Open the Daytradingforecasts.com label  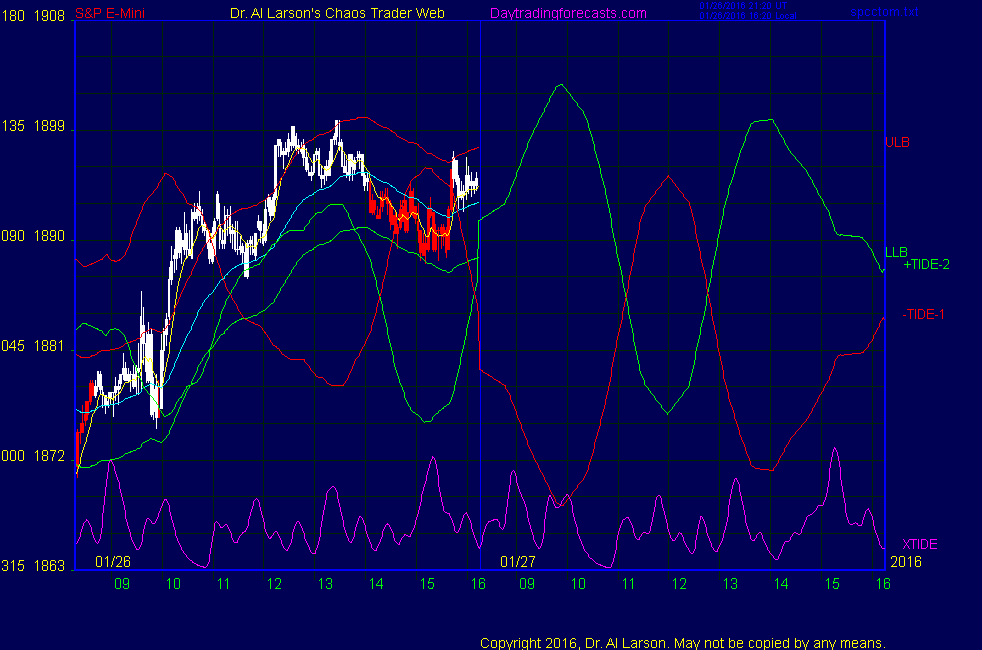pos(568,13)
